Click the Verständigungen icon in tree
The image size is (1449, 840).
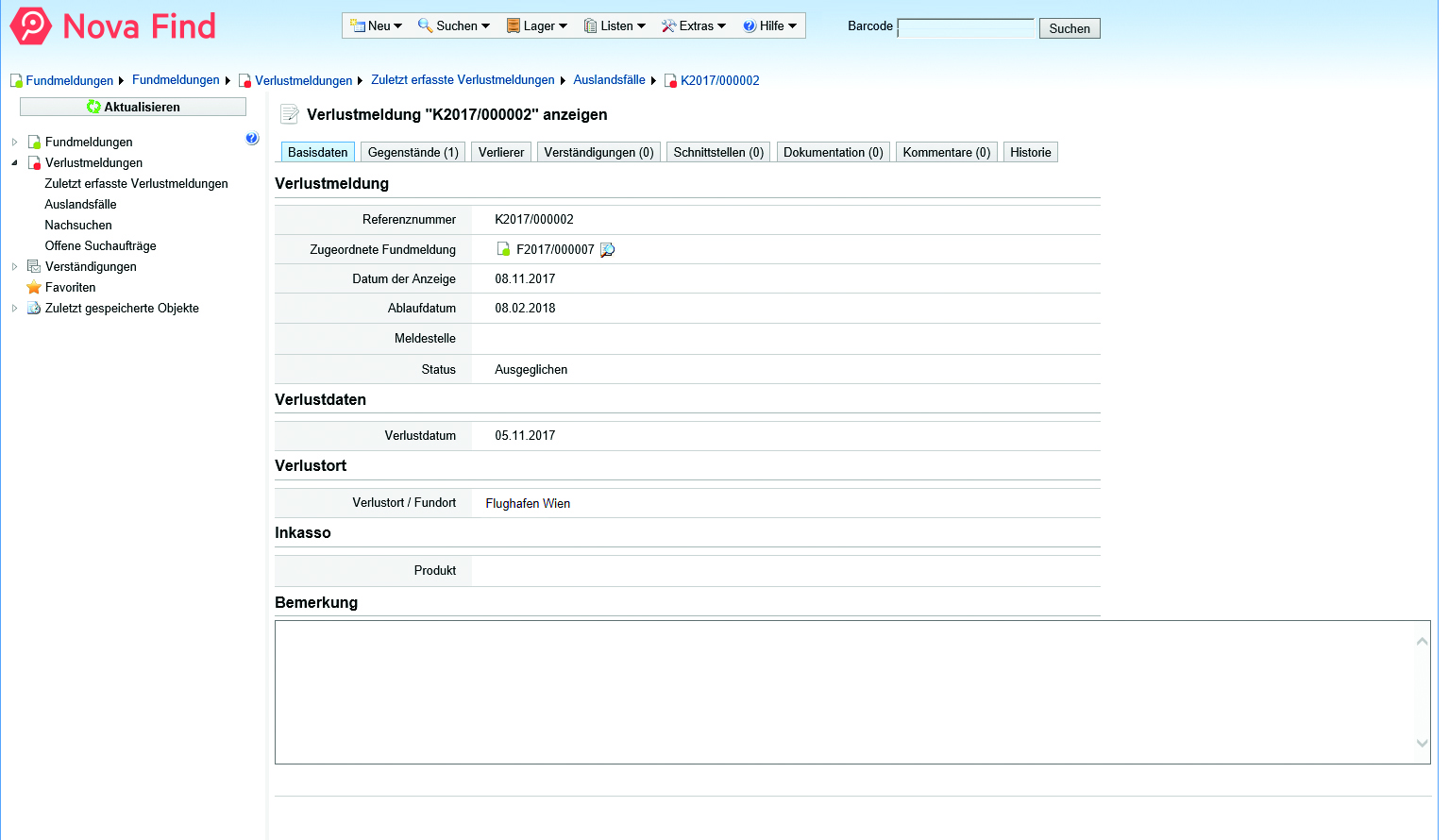coord(34,266)
